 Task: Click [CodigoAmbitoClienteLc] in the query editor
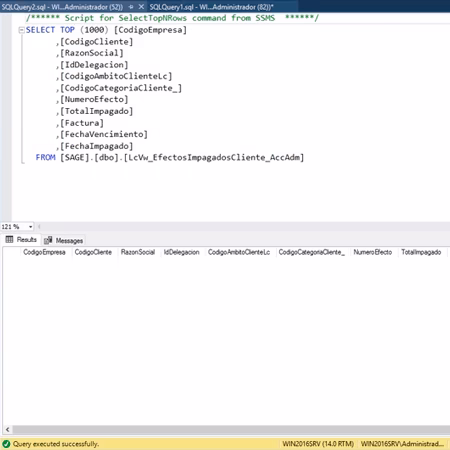point(116,76)
